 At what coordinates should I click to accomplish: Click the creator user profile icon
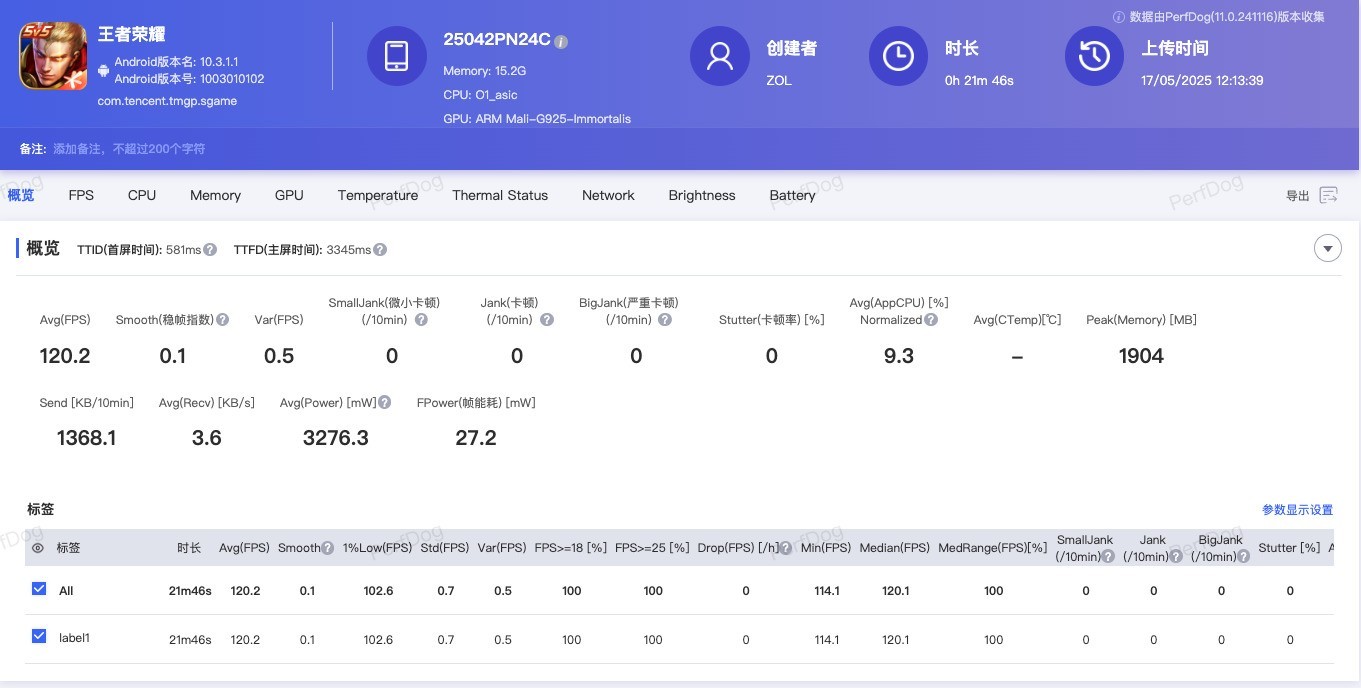719,56
